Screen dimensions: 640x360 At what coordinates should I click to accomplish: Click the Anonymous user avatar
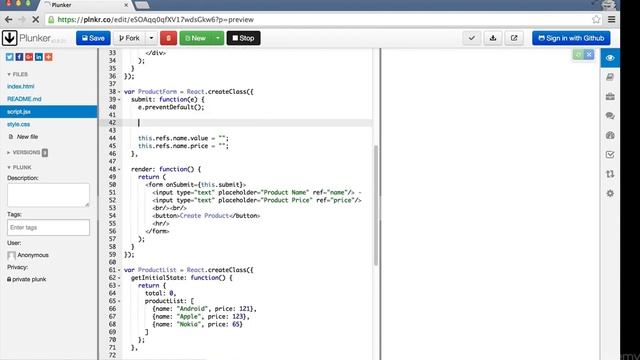[x=11, y=256]
